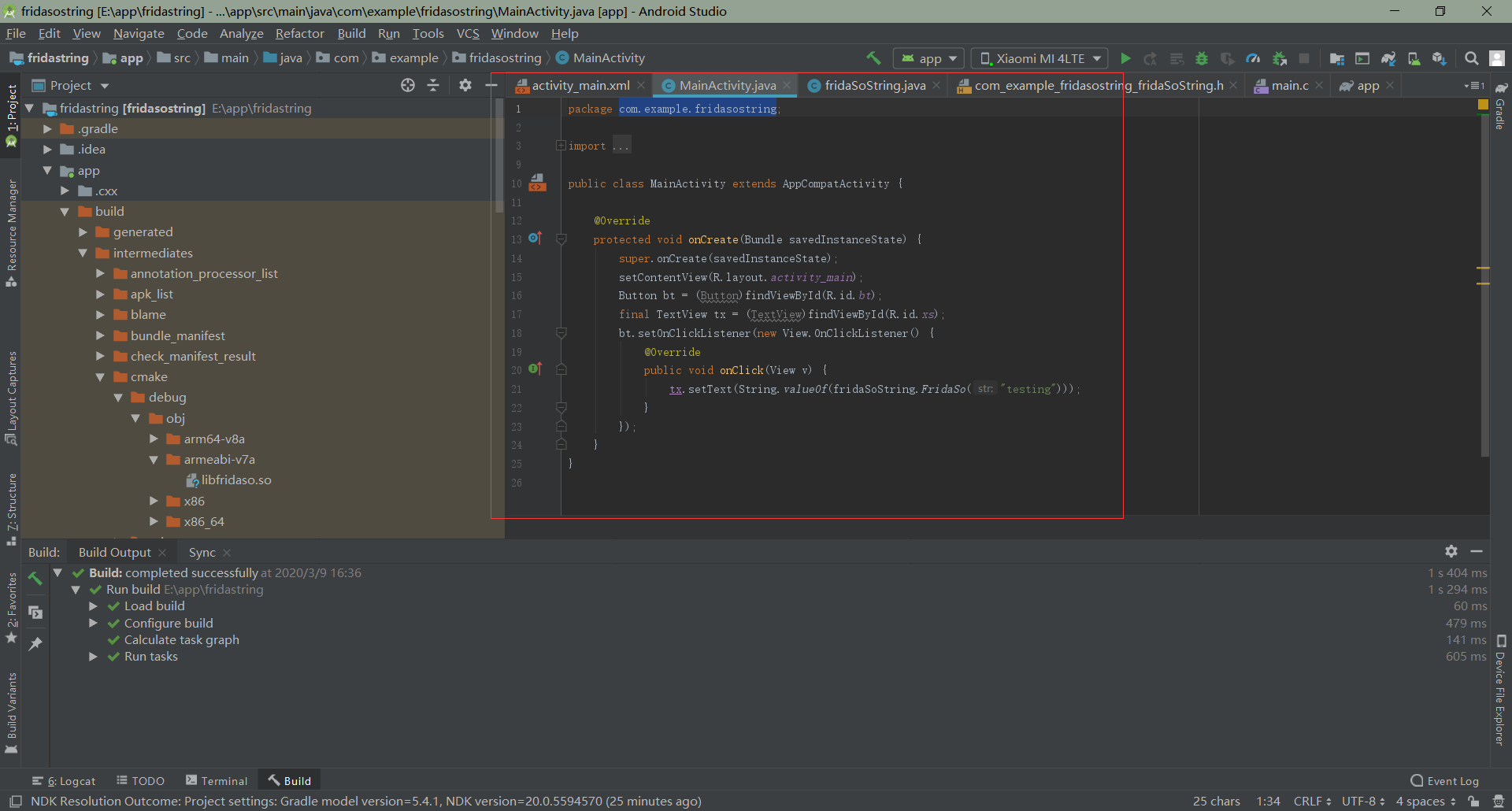The height and width of the screenshot is (811, 1512).
Task: Open the app run configuration dropdown
Action: tap(929, 58)
